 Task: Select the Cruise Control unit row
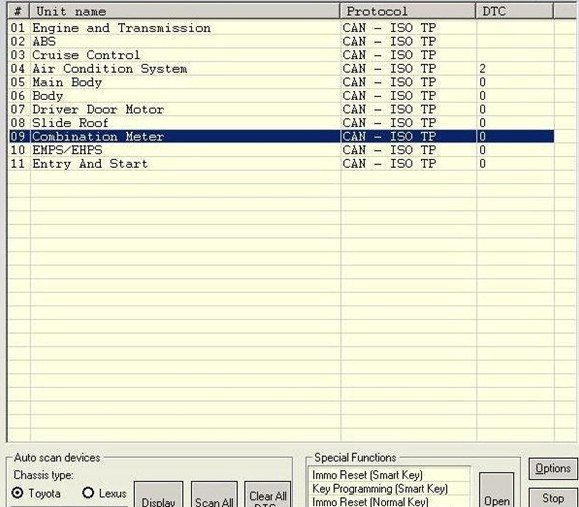point(281,55)
